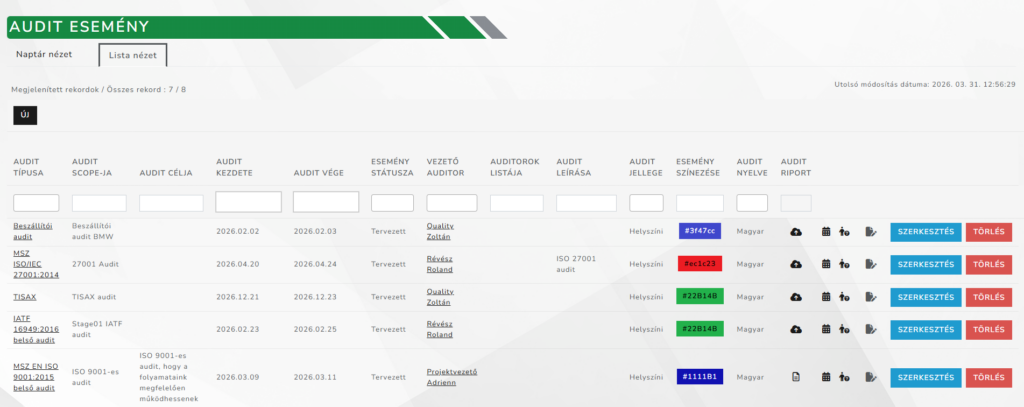Focus the Audit vége filter field
The width and height of the screenshot is (1024, 407).
[326, 202]
